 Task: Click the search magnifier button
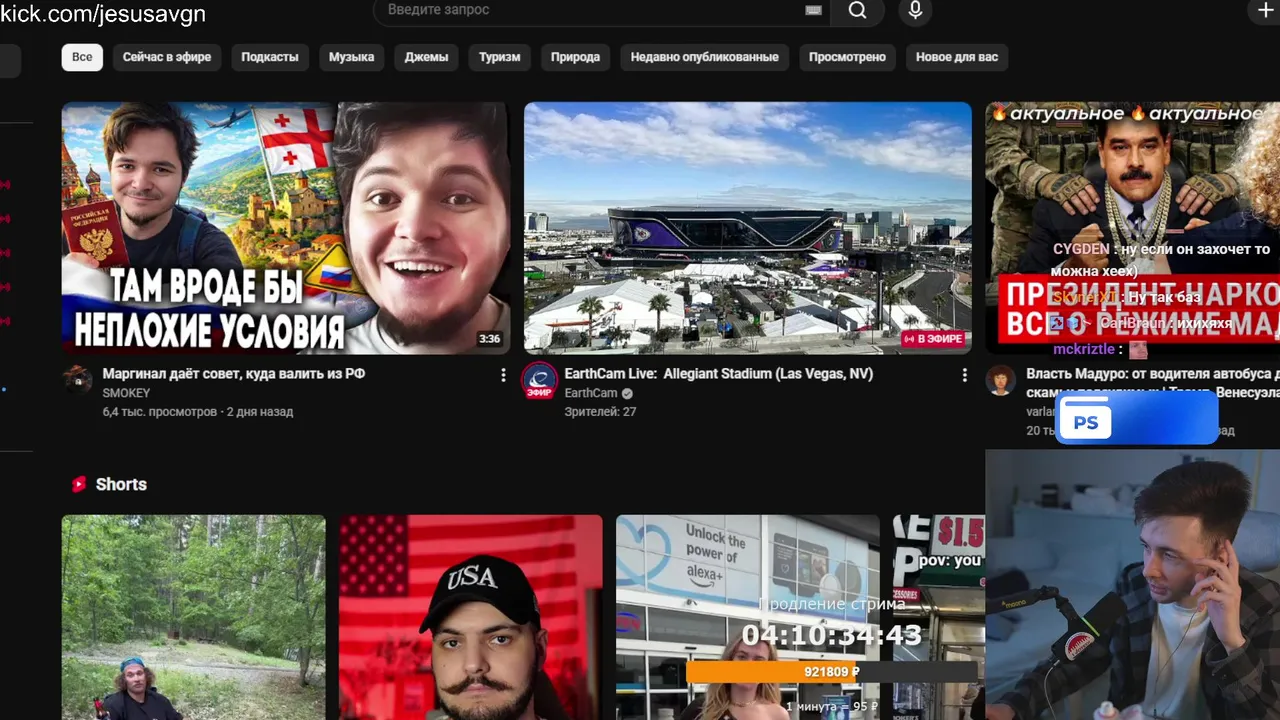858,11
